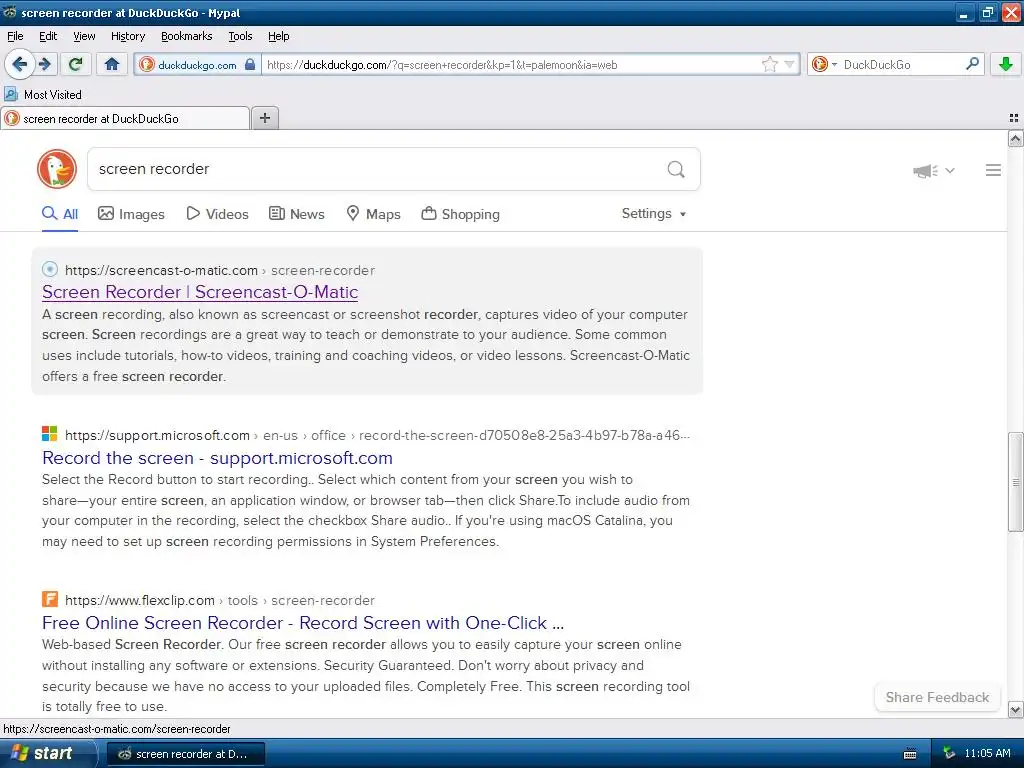Expand the Settings dropdown
This screenshot has width=1024, height=768.
654,214
